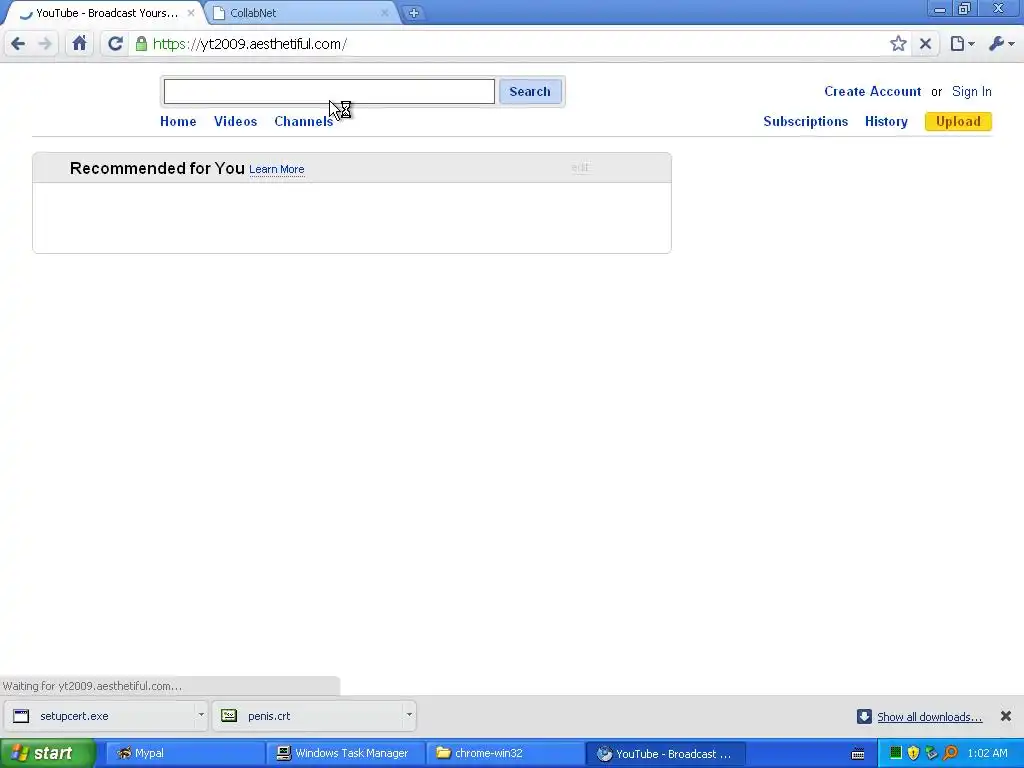Click the address bar URL
The height and width of the screenshot is (768, 1024).
(249, 44)
